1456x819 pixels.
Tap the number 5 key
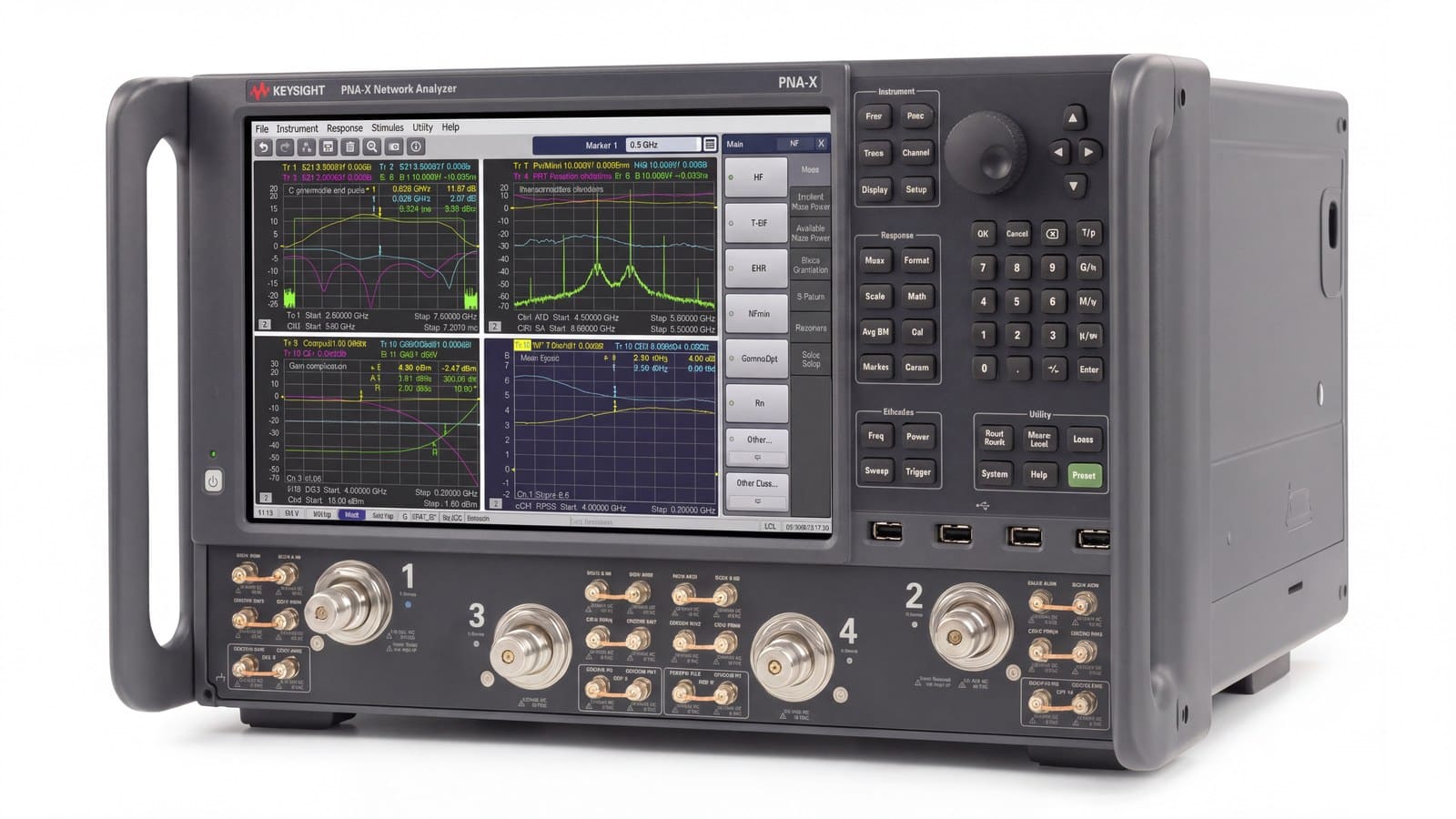(x=1017, y=301)
